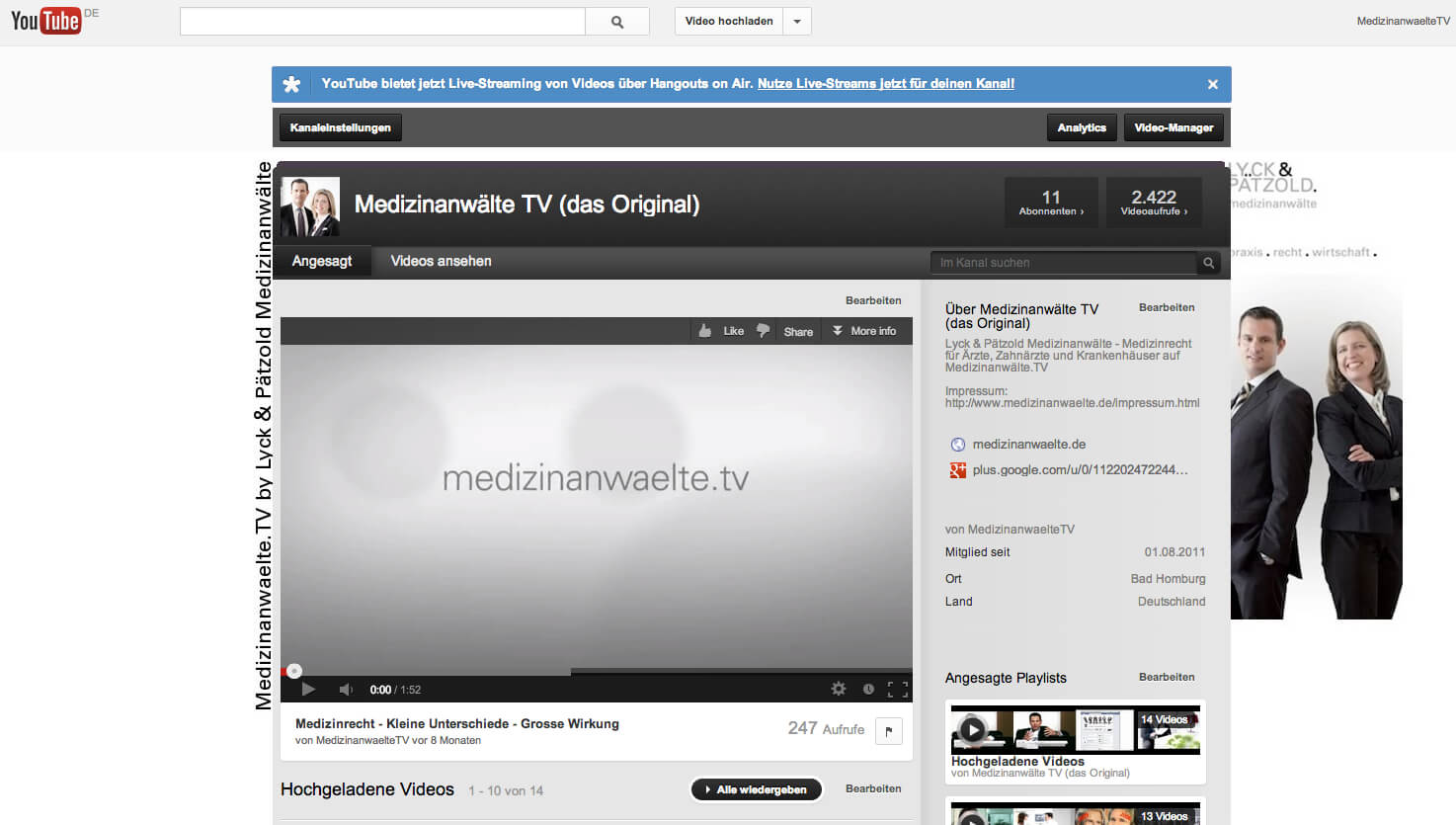Focus the 'Im Kanal suchen' field
The width and height of the screenshot is (1456, 825).
(x=1063, y=263)
